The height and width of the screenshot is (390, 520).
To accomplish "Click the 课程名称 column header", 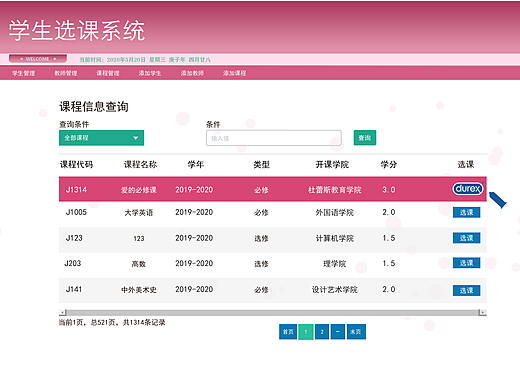I will click(x=140, y=164).
